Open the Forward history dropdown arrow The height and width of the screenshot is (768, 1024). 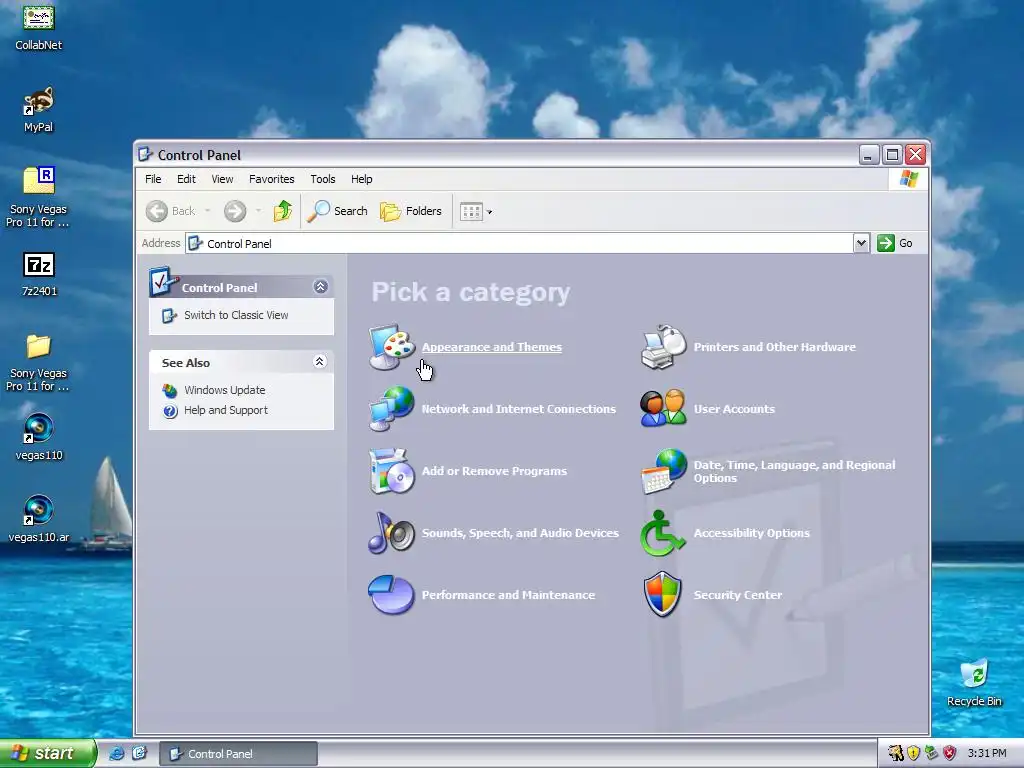point(259,211)
